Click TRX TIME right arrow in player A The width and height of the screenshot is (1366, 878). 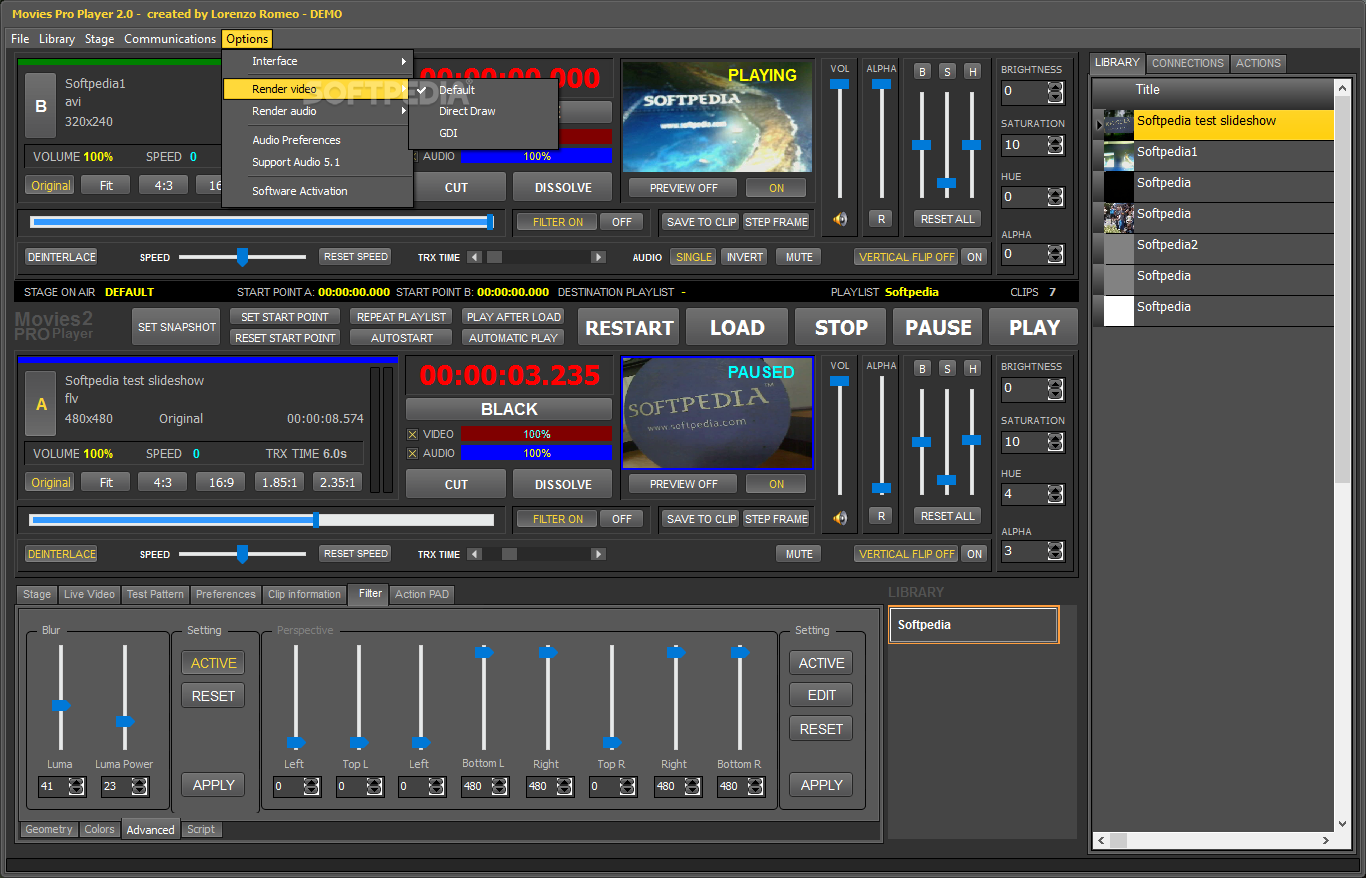(x=598, y=554)
